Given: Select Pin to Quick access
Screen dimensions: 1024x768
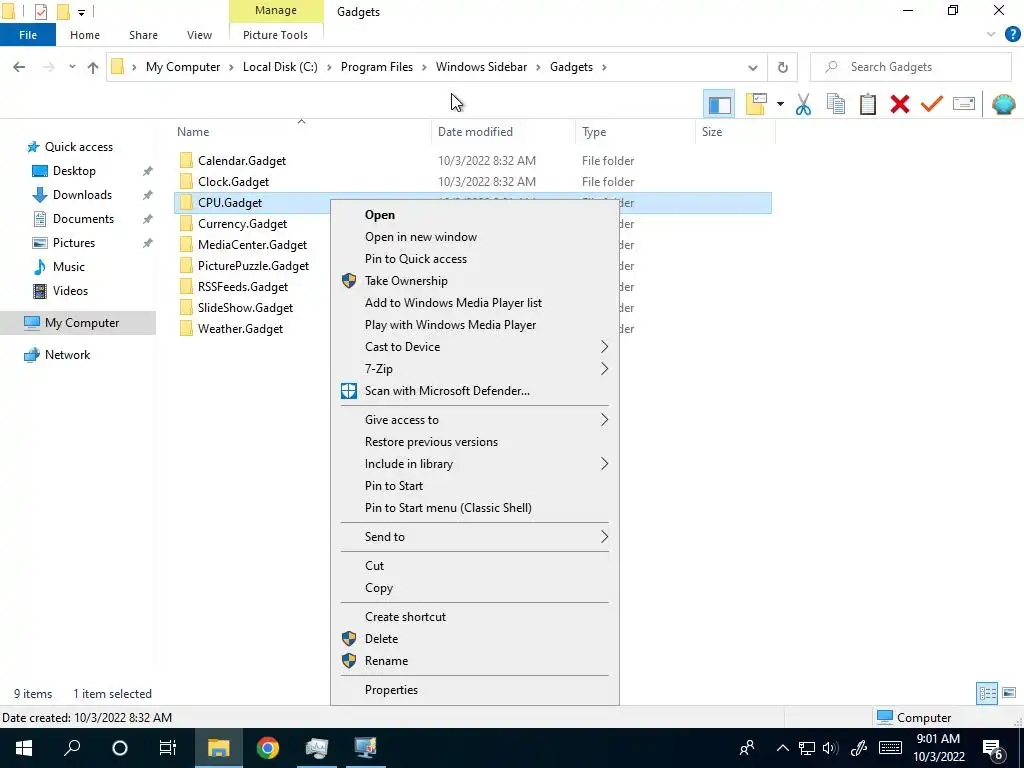Looking at the screenshot, I should [x=475, y=259].
